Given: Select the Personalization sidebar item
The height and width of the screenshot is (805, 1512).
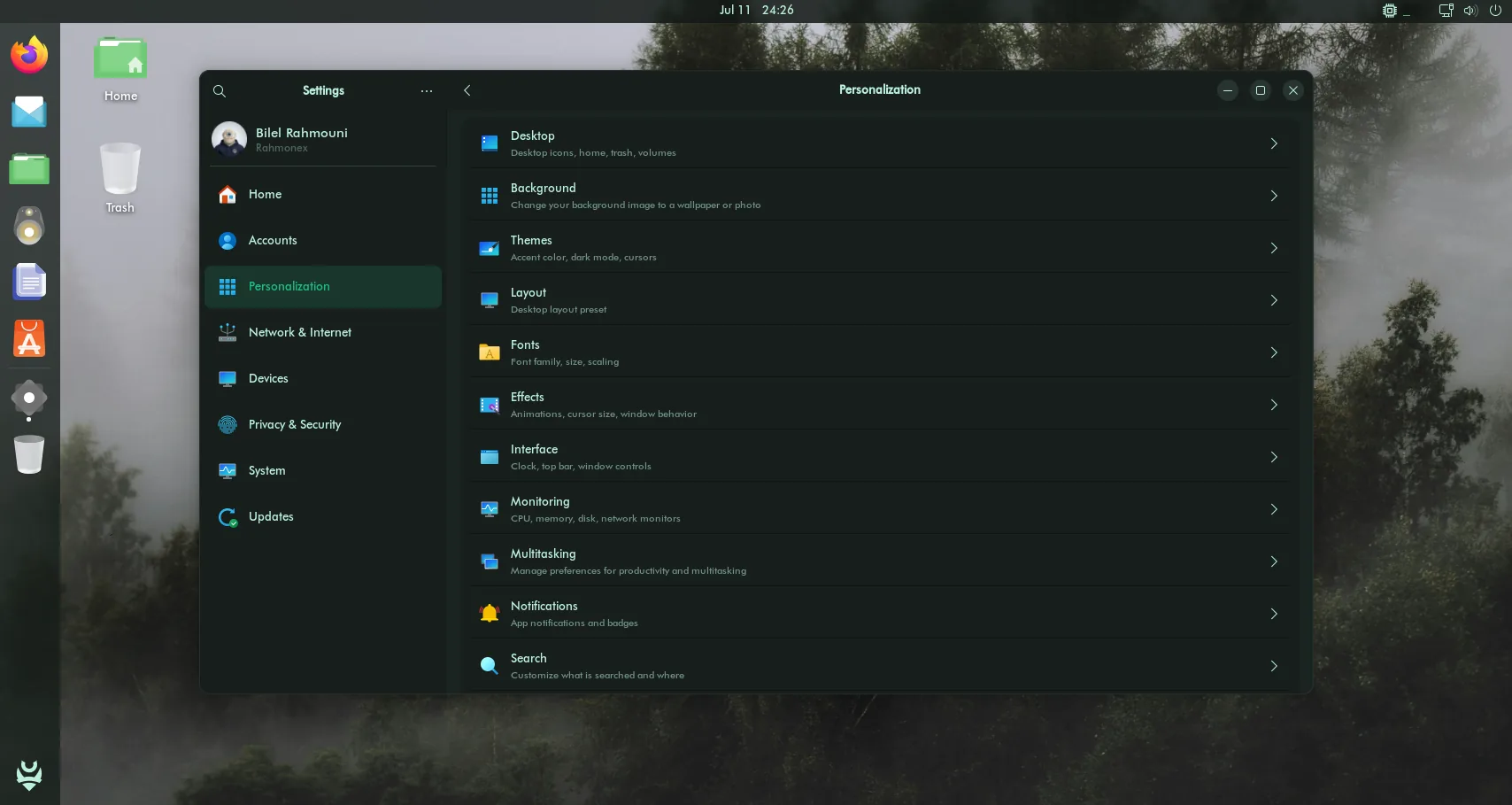Looking at the screenshot, I should click(x=323, y=287).
